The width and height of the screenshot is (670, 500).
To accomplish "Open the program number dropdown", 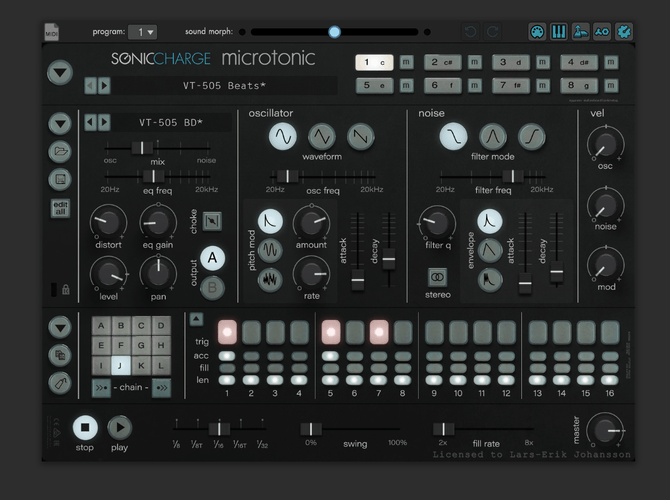I will tap(143, 32).
